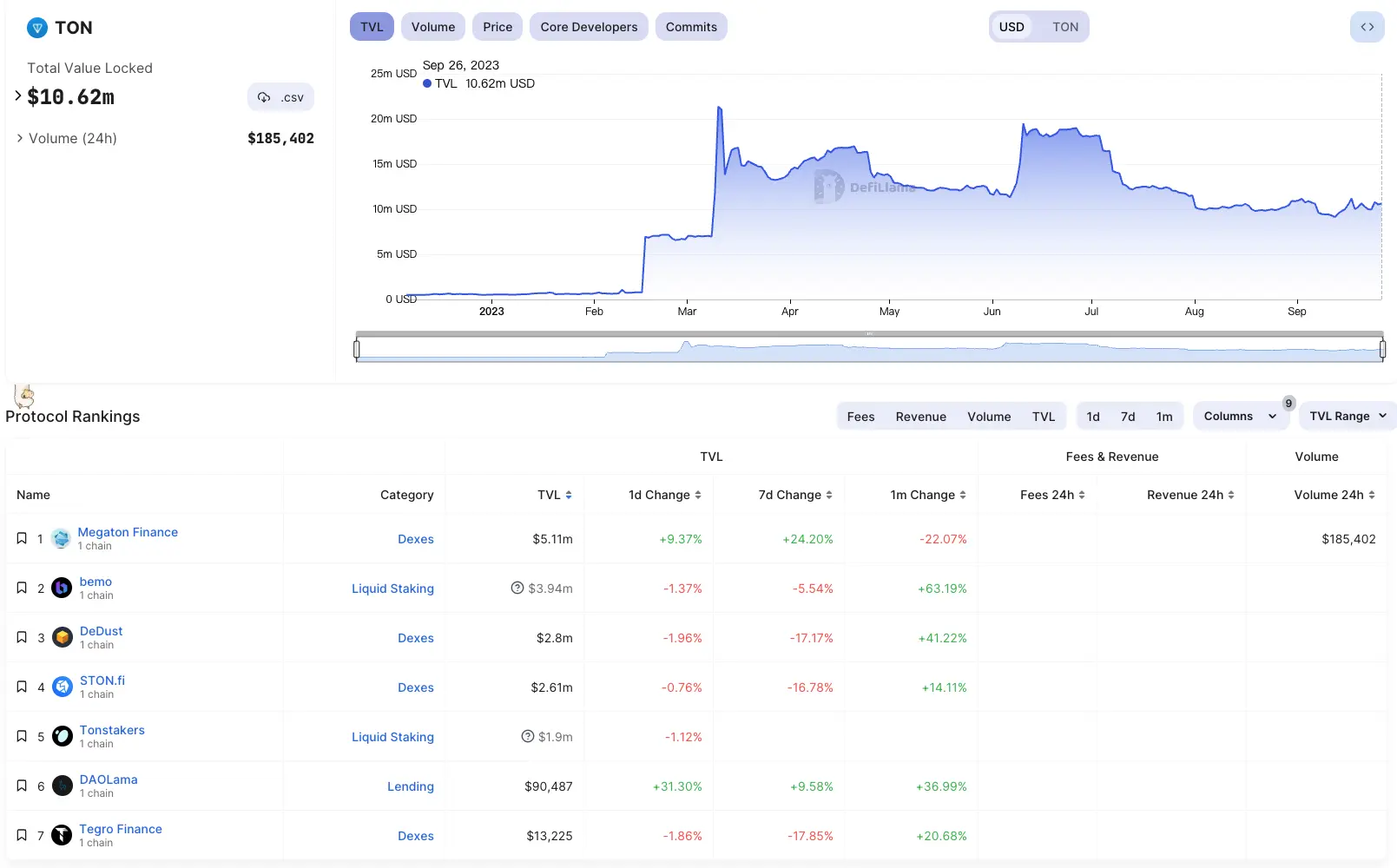Open the Columns dropdown
This screenshot has height=868, width=1397.
tap(1239, 416)
